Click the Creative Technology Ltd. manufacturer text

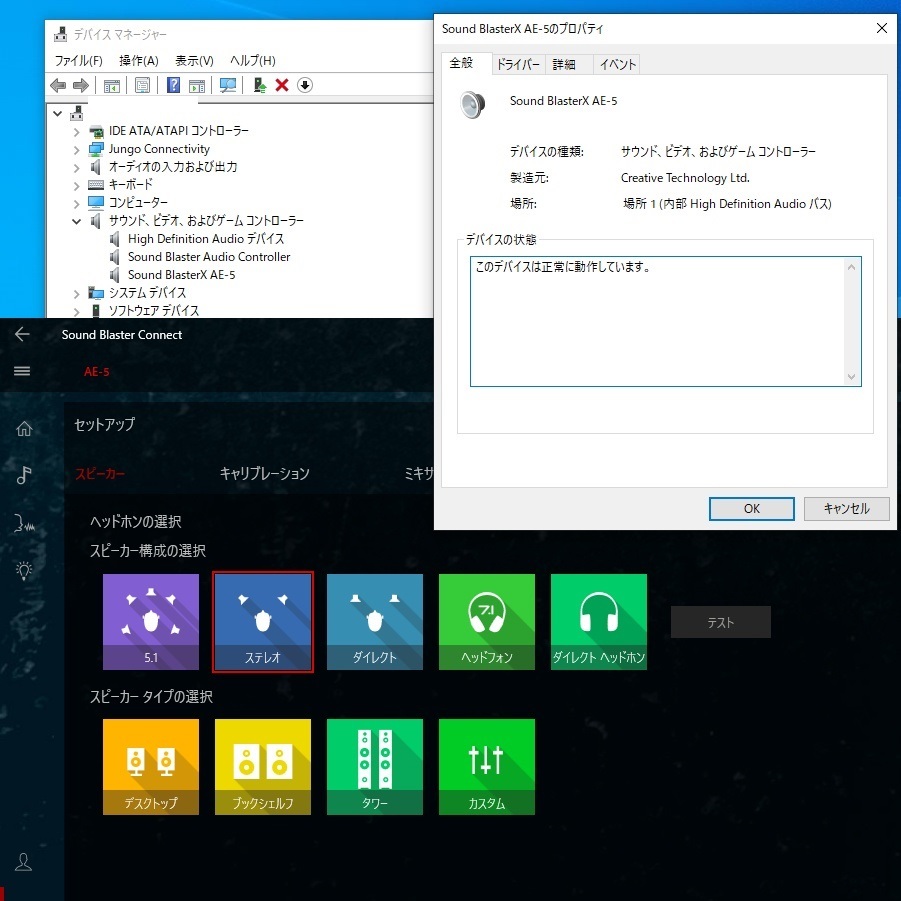tap(685, 178)
